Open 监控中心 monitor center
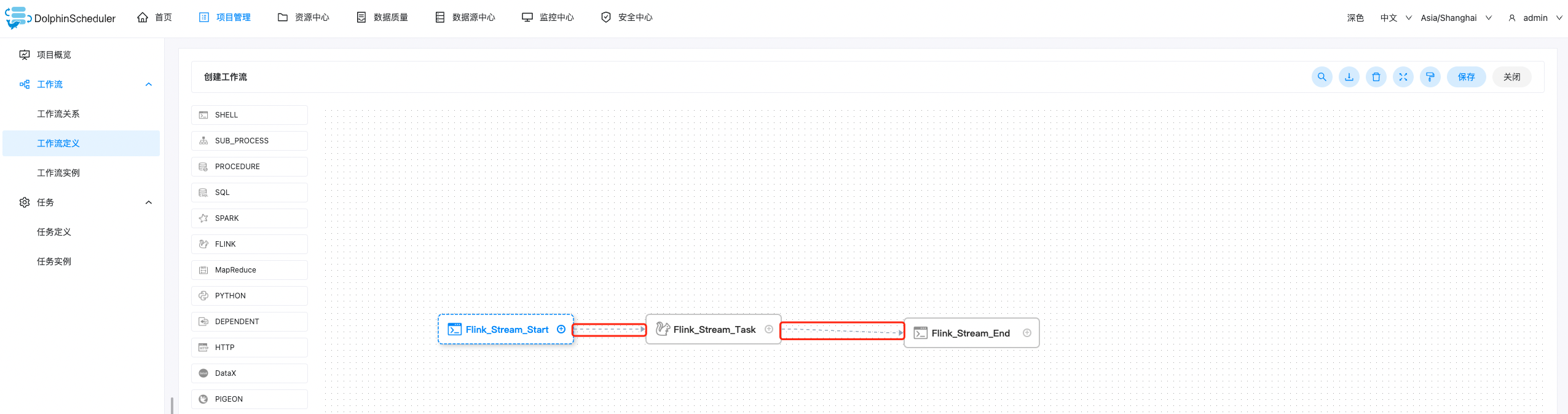The width and height of the screenshot is (1568, 414). [548, 17]
